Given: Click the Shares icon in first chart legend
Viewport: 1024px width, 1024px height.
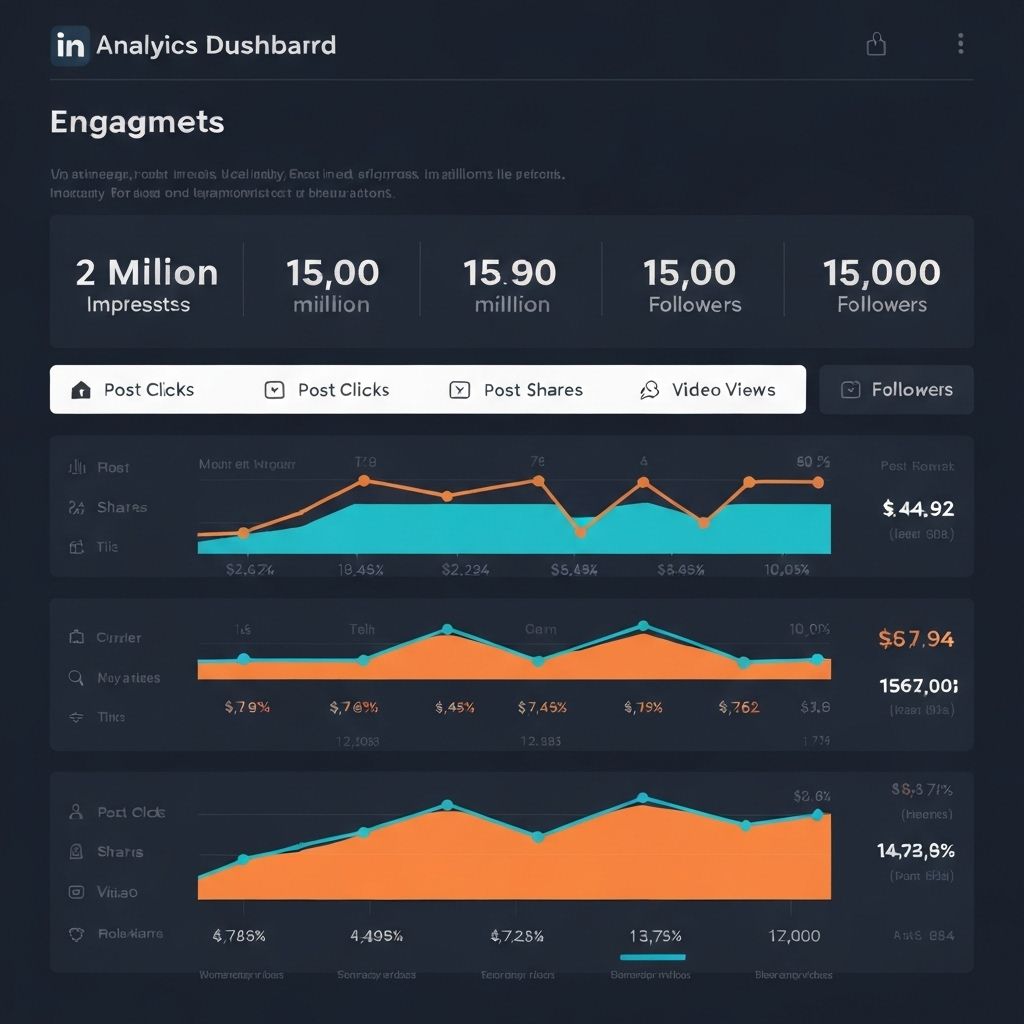Looking at the screenshot, I should coord(76,508).
